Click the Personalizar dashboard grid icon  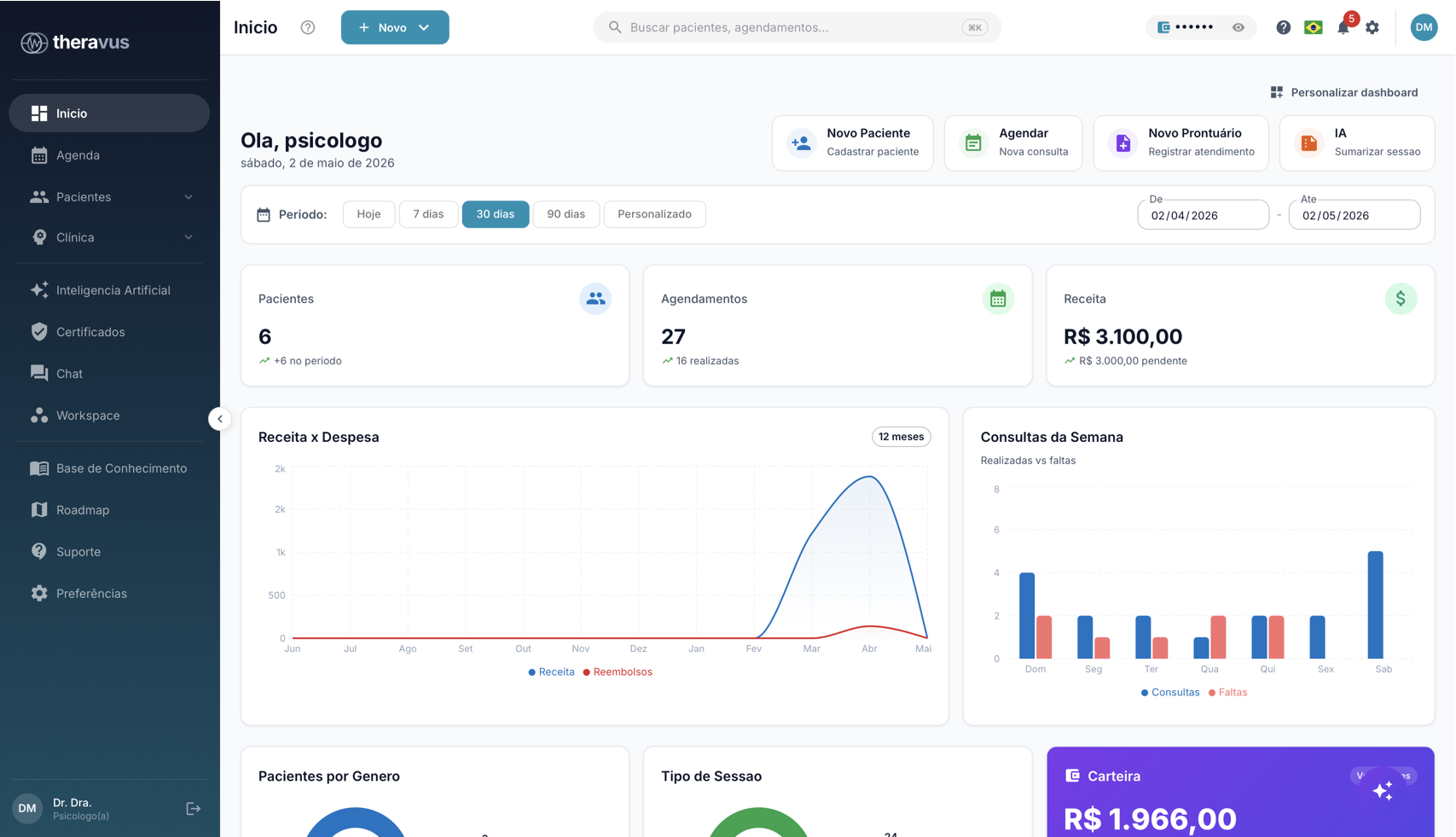pos(1277,92)
